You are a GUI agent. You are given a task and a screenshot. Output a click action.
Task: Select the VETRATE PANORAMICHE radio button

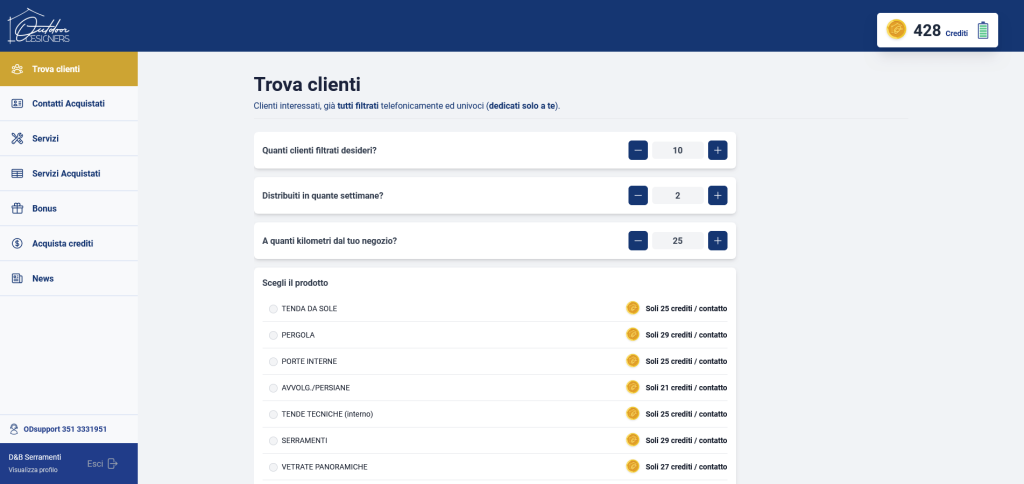pyautogui.click(x=273, y=468)
